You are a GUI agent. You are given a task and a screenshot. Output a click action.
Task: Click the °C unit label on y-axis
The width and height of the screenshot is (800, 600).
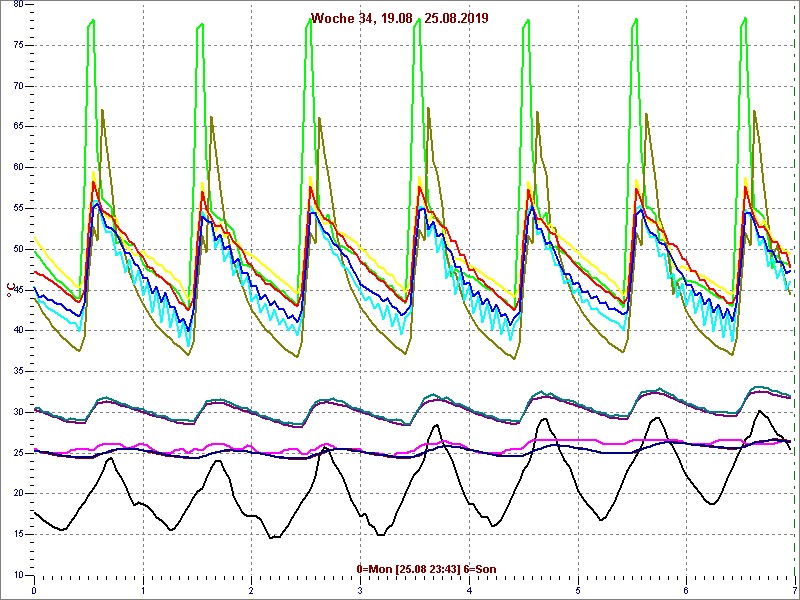pyautogui.click(x=10, y=290)
